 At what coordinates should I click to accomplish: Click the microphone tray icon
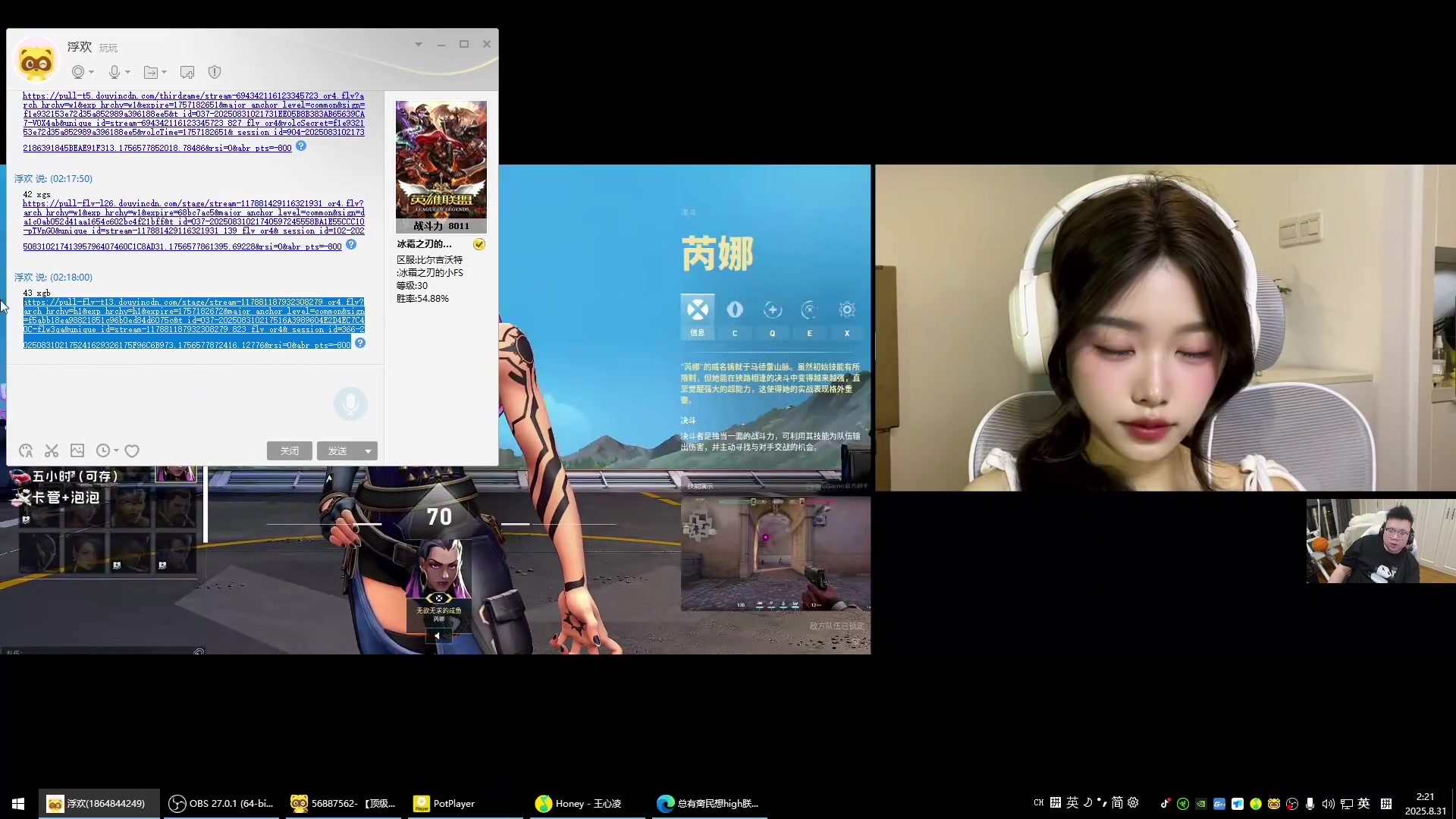pos(1310,804)
